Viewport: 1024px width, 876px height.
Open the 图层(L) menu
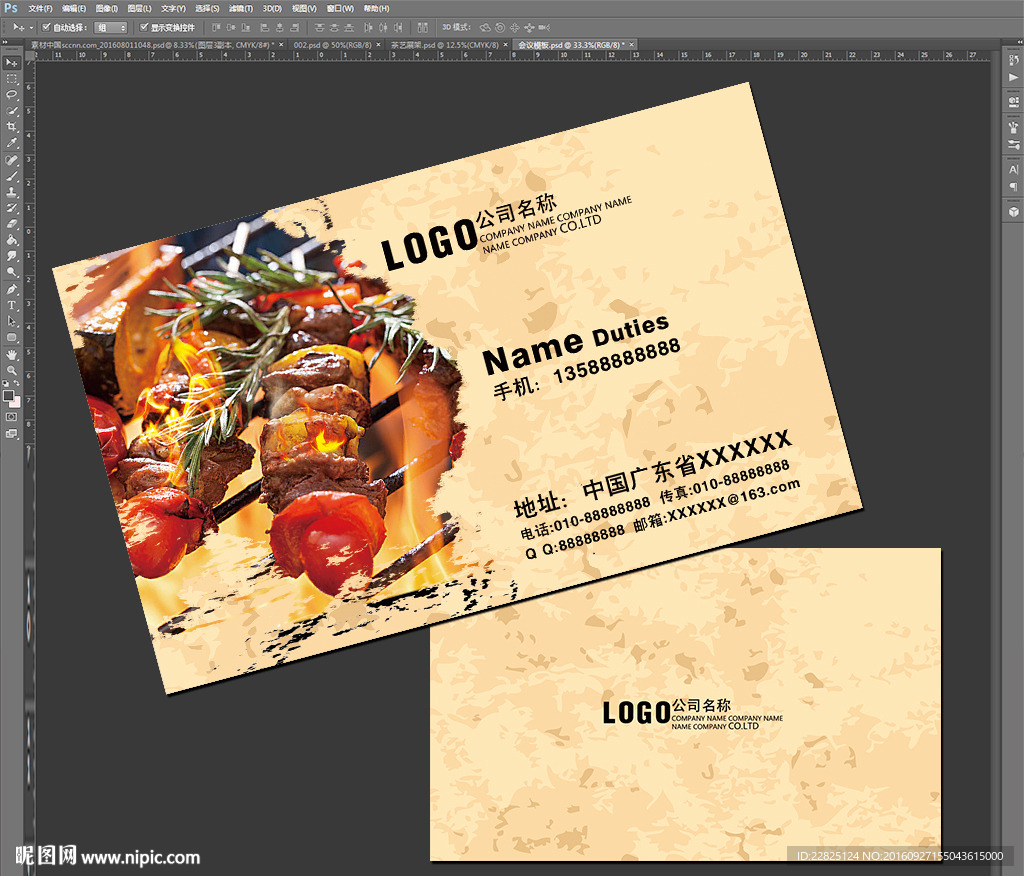pos(139,8)
